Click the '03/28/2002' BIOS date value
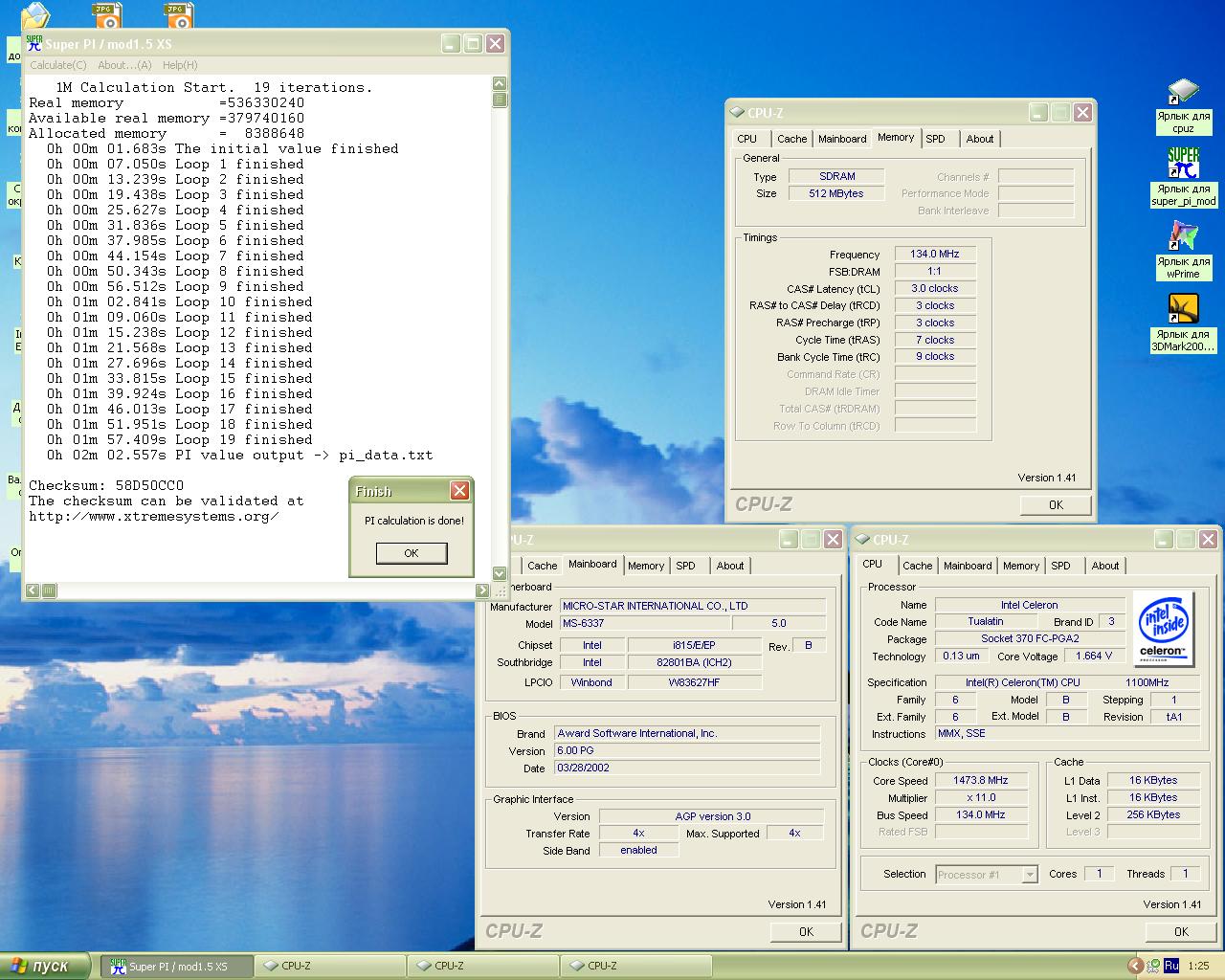This screenshot has height=980, width=1225. [x=686, y=768]
